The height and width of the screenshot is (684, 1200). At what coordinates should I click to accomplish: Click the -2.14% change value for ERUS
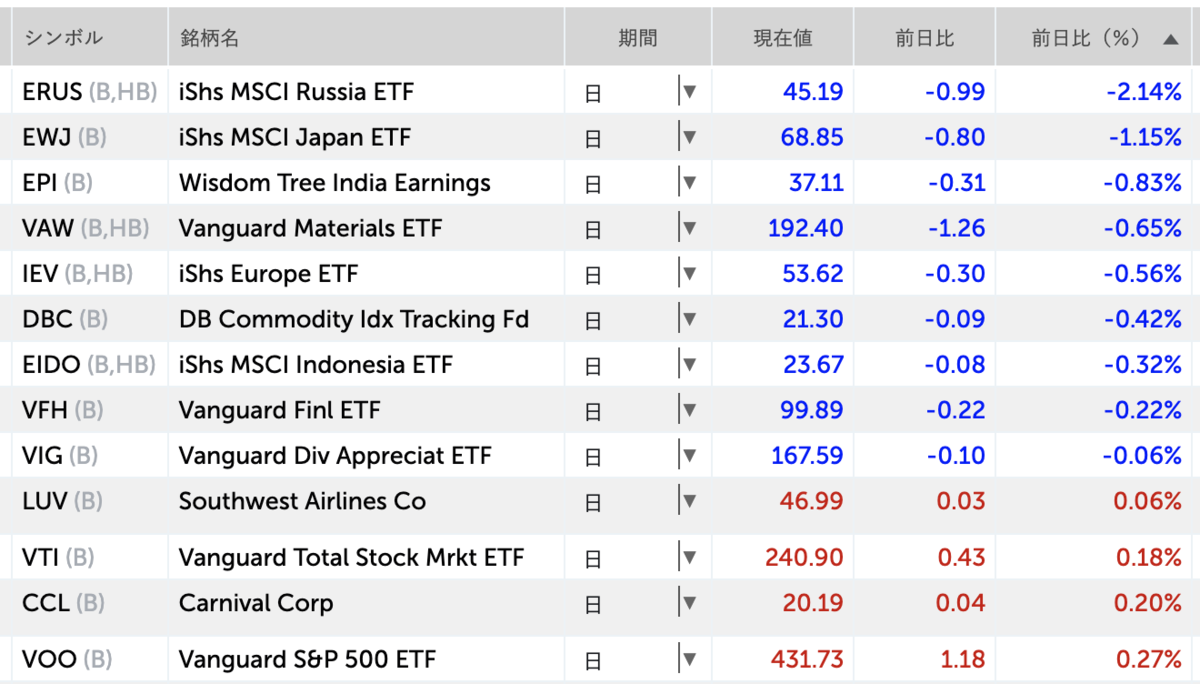pyautogui.click(x=1146, y=91)
